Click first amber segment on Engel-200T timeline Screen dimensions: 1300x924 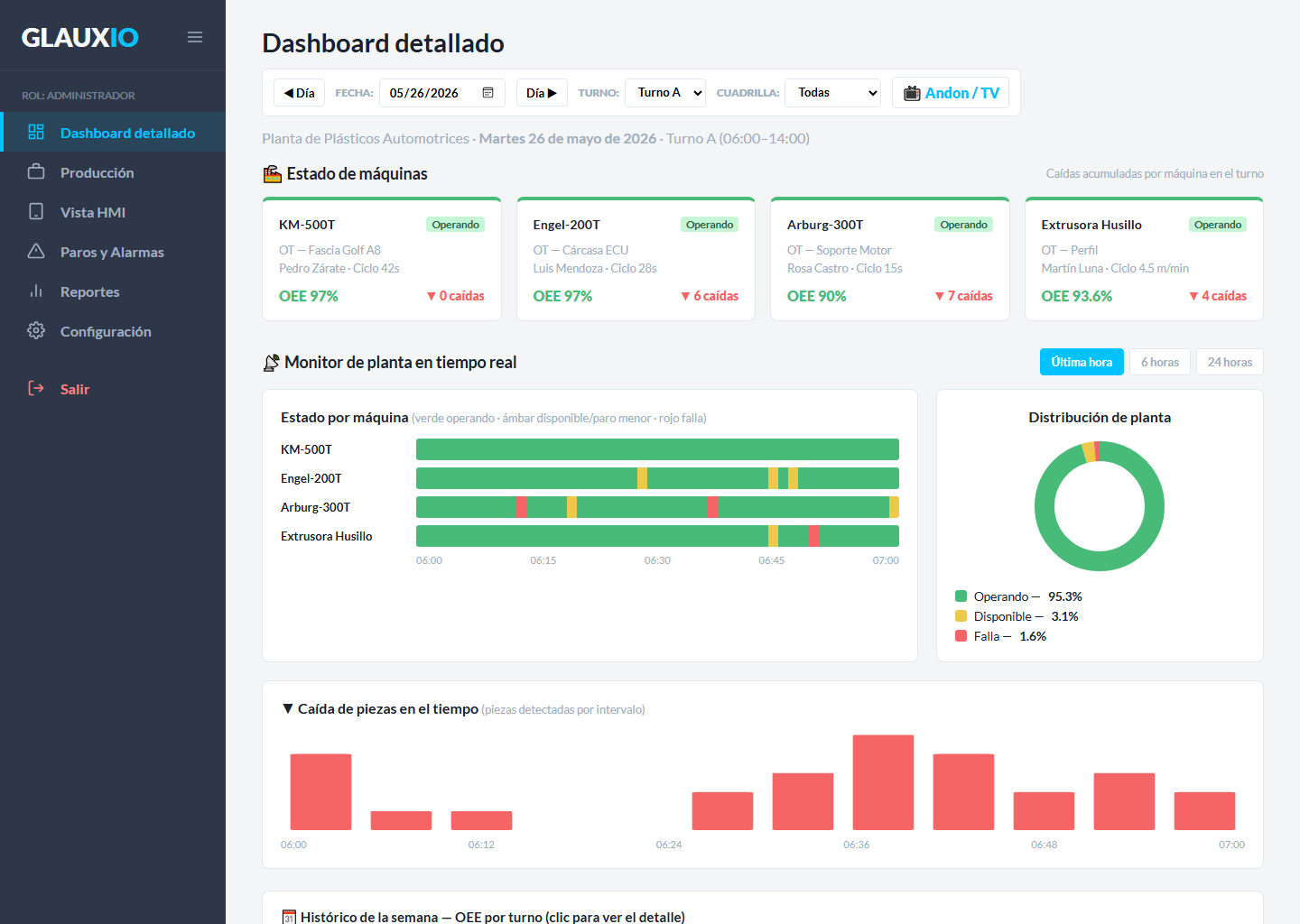click(642, 478)
